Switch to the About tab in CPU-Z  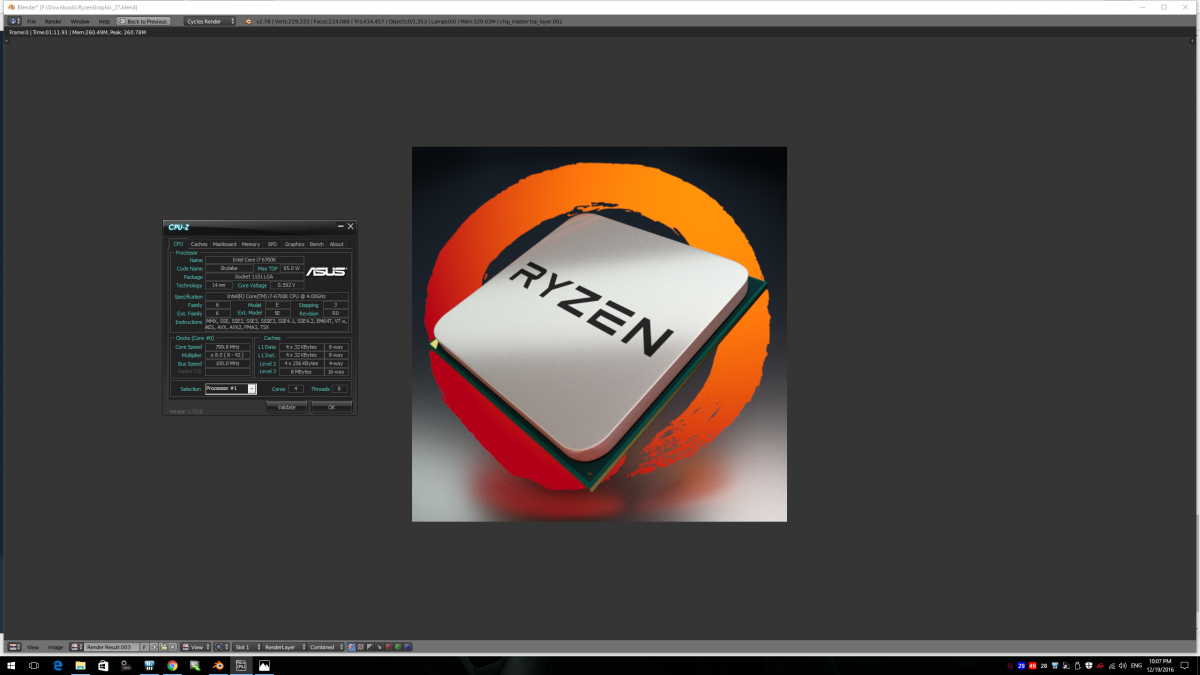(x=337, y=244)
